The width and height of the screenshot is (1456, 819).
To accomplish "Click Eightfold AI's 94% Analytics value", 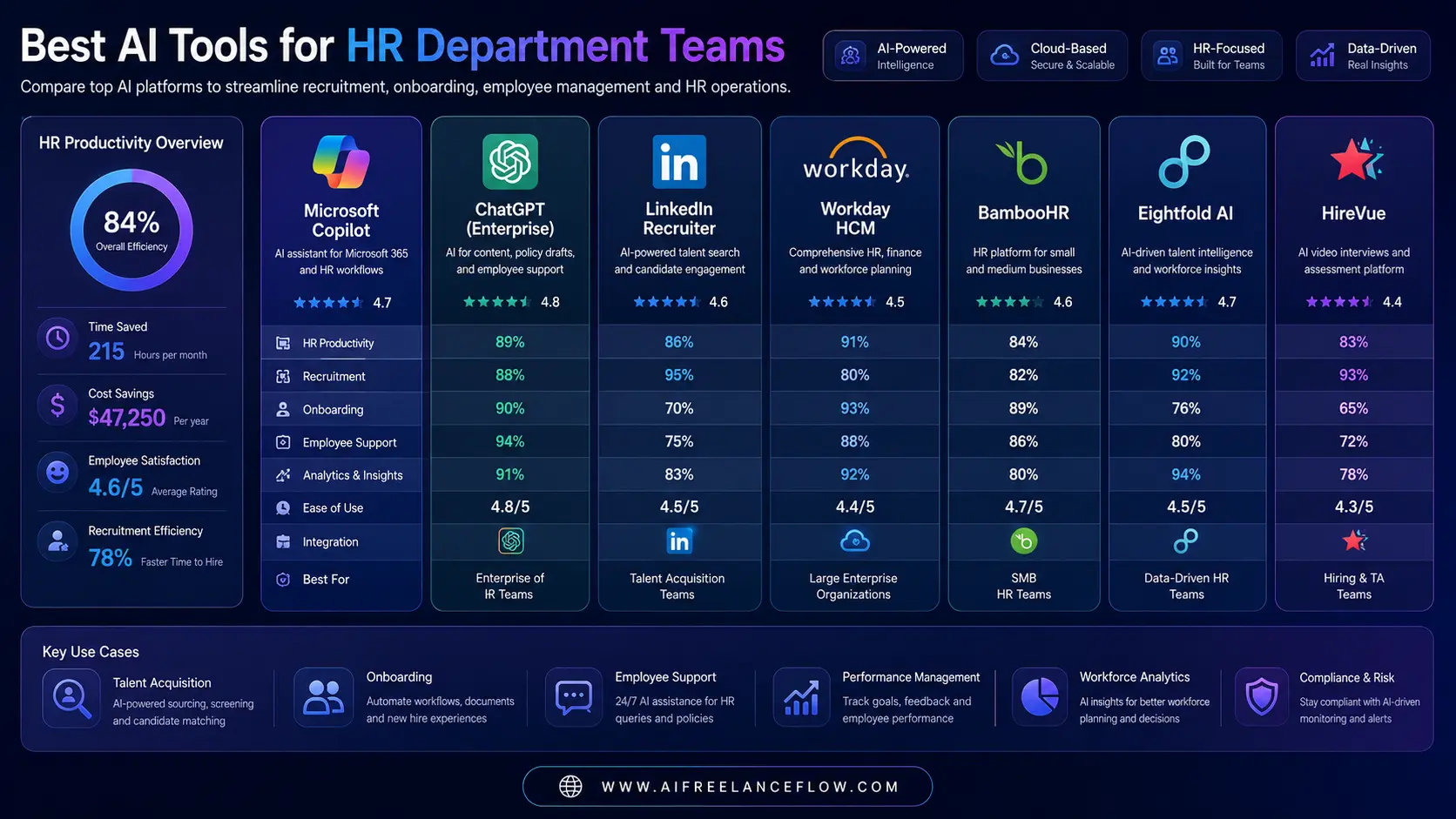I will [x=1186, y=474].
